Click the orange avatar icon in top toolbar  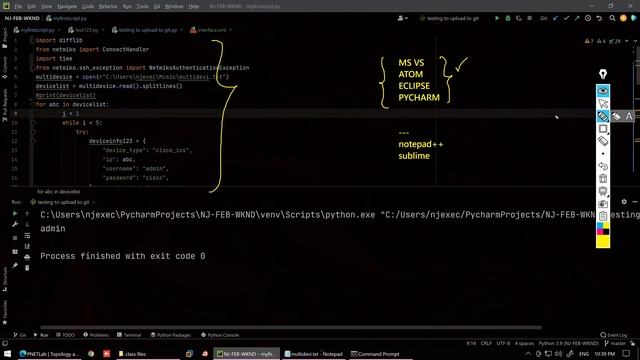pos(623,18)
